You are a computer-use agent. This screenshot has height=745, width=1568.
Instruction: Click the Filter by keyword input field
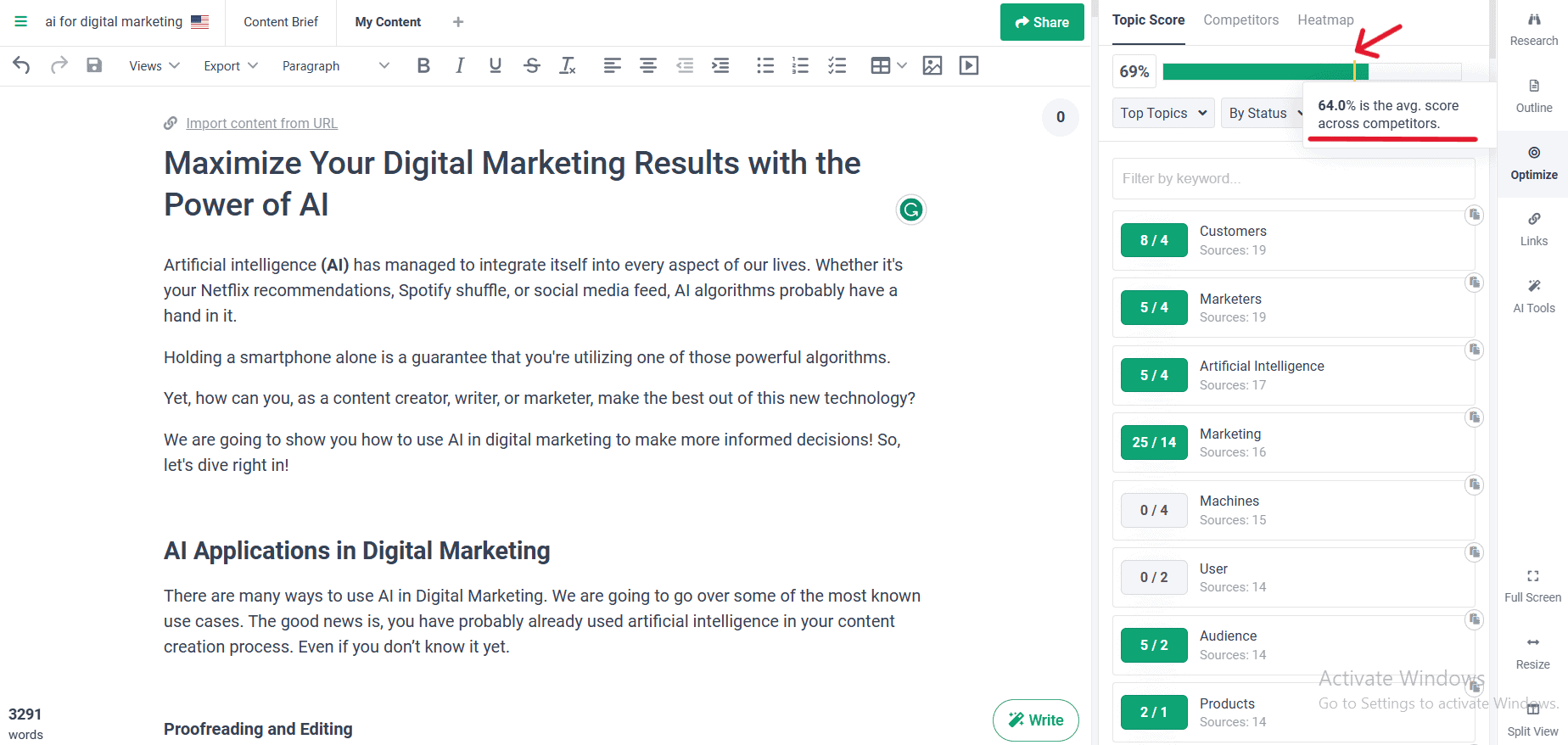(x=1292, y=178)
